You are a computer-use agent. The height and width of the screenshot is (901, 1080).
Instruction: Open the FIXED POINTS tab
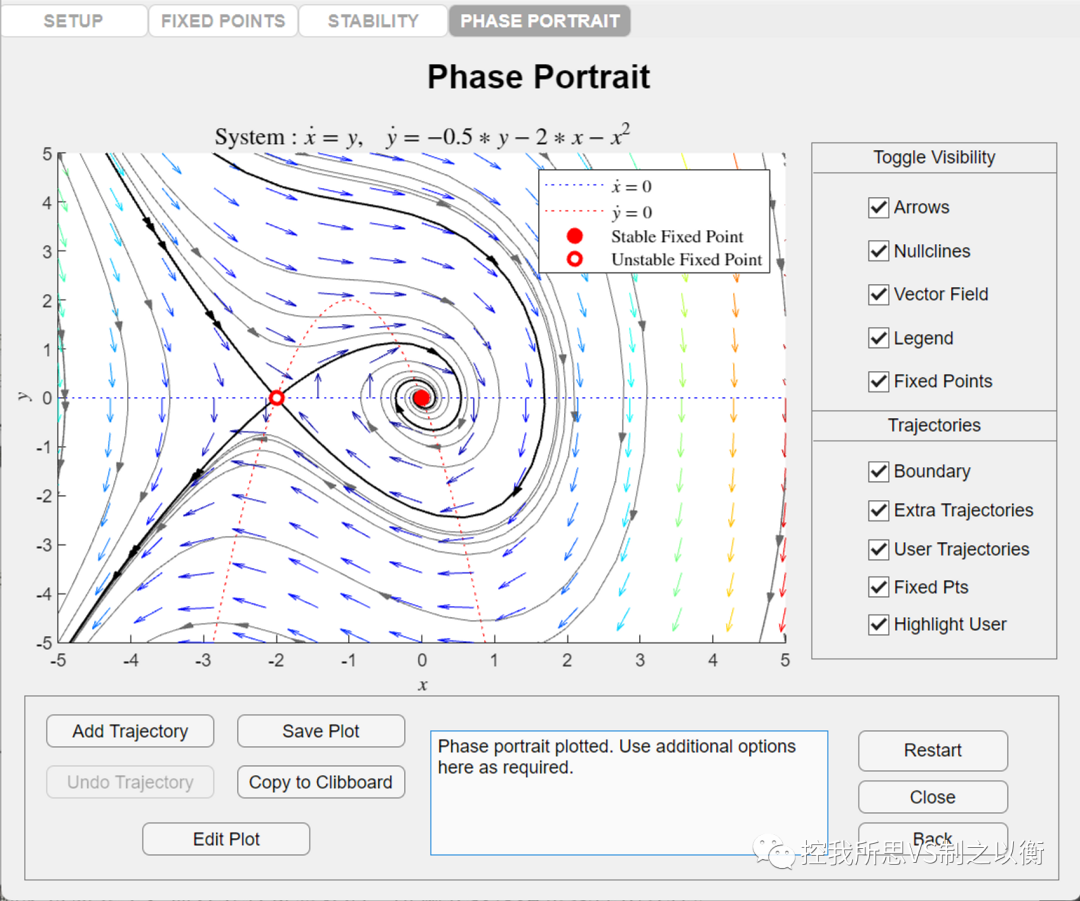click(223, 21)
